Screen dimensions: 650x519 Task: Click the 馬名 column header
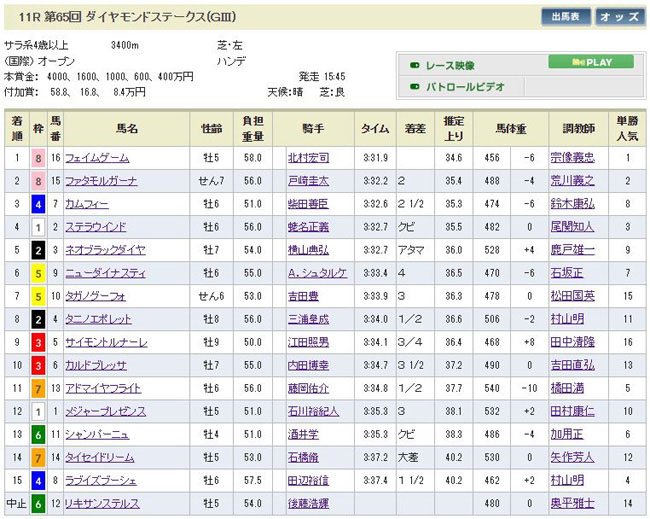(127, 129)
